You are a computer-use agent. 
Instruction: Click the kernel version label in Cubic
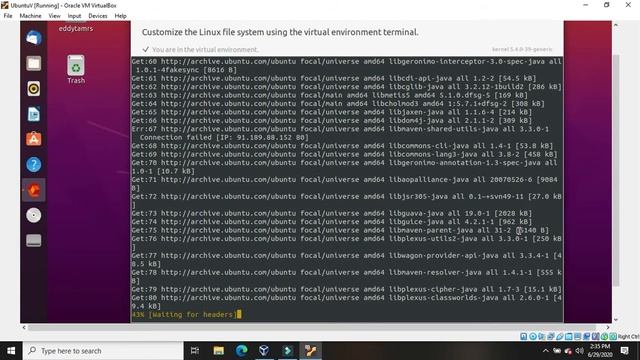point(522,49)
